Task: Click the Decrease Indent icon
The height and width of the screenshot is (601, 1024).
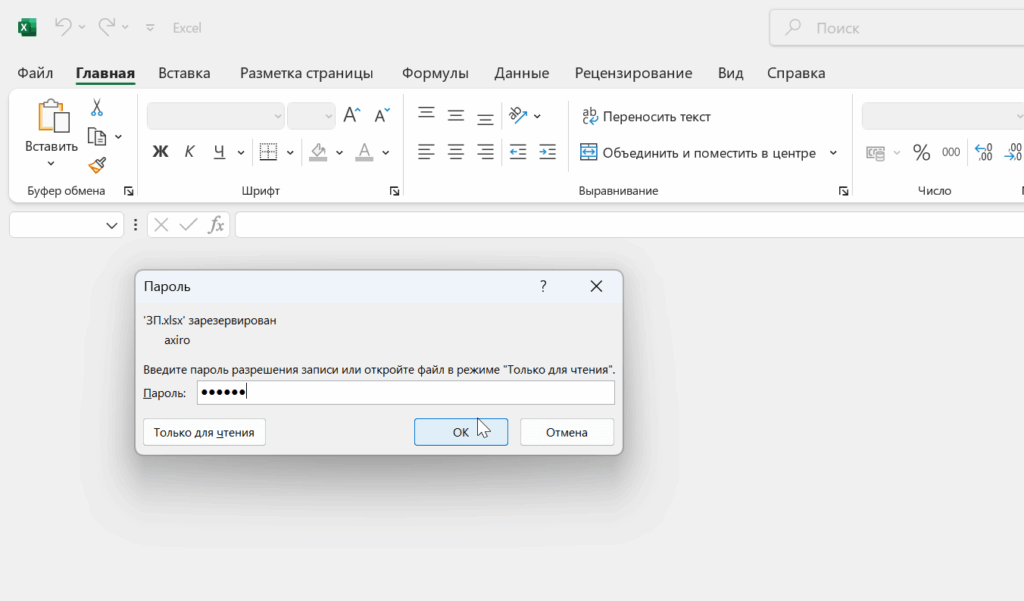Action: point(518,152)
